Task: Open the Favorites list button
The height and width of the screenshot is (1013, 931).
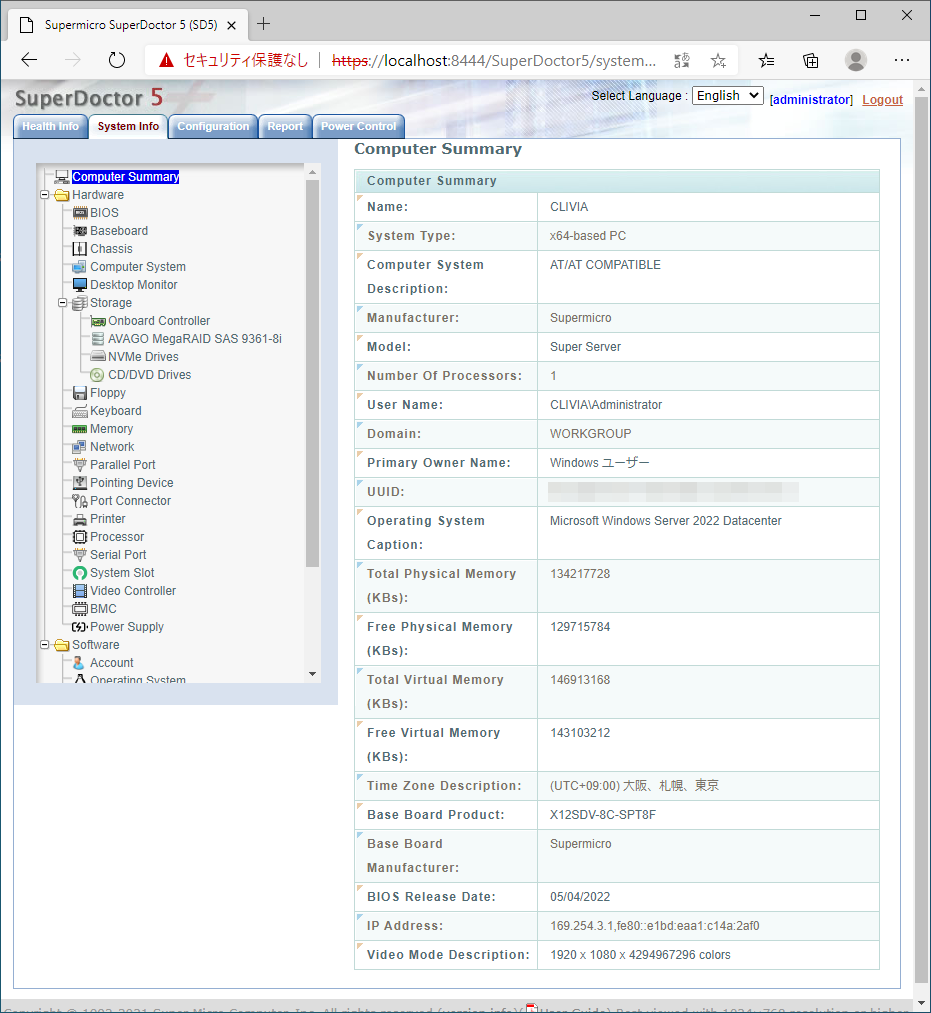Action: (x=766, y=61)
